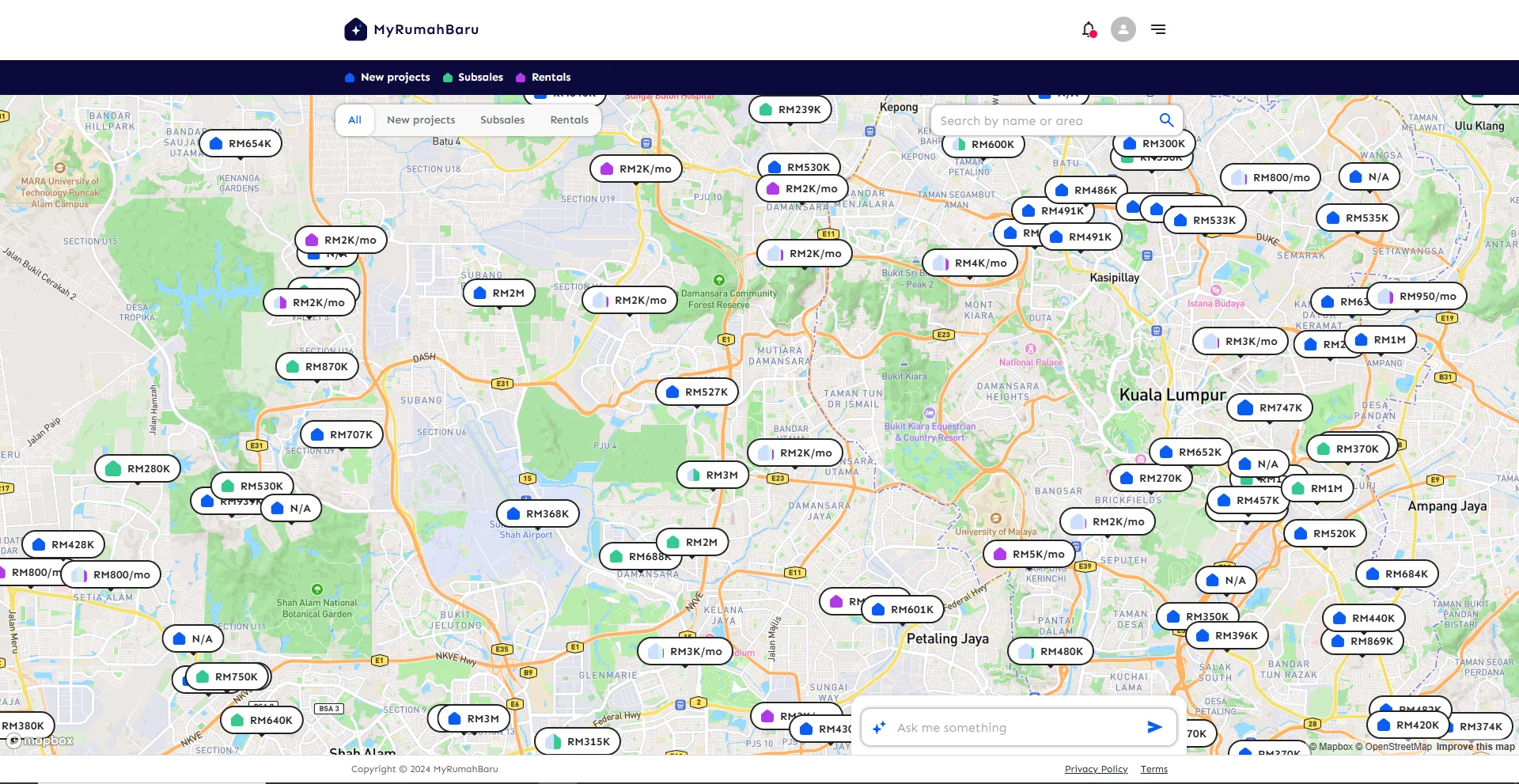Image resolution: width=1519 pixels, height=784 pixels.
Task: Open the RM533K map marker
Action: pos(1205,221)
